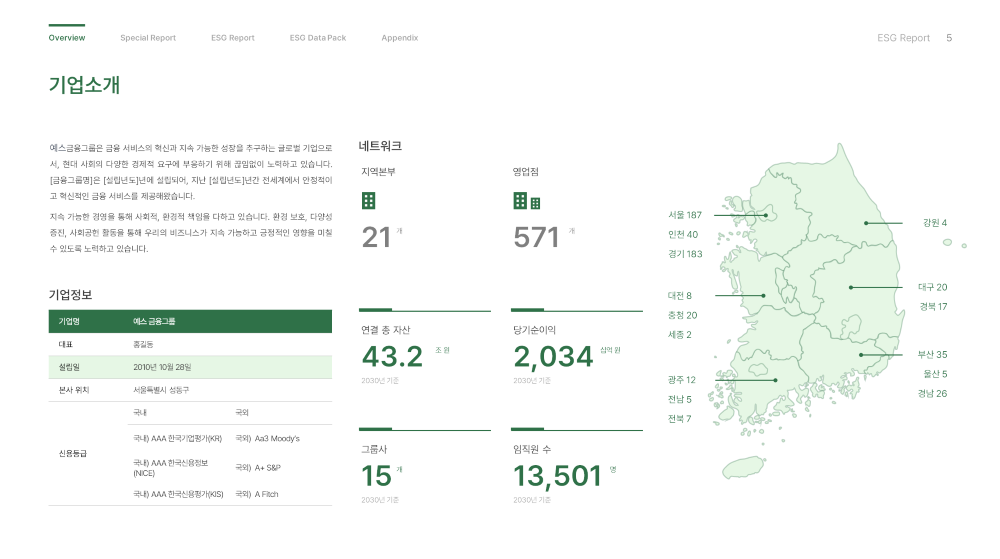Click the 예스 금융그룹 header cell
The width and height of the screenshot is (1000, 559).
[x=154, y=321]
